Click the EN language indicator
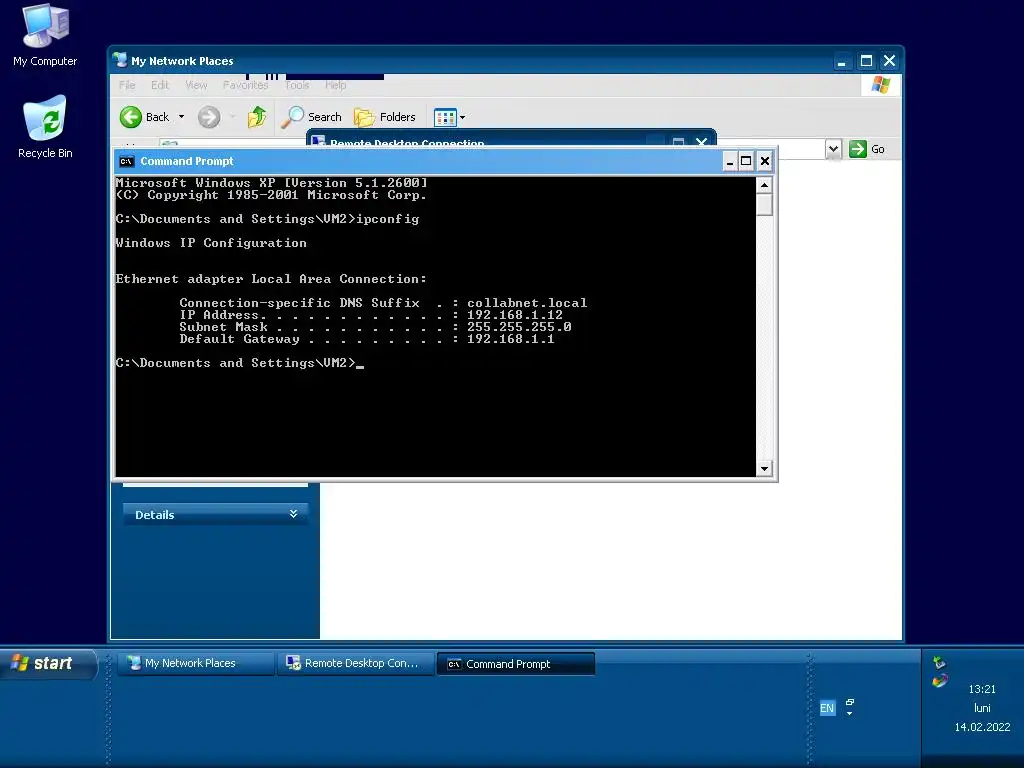The height and width of the screenshot is (768, 1024). coord(827,708)
